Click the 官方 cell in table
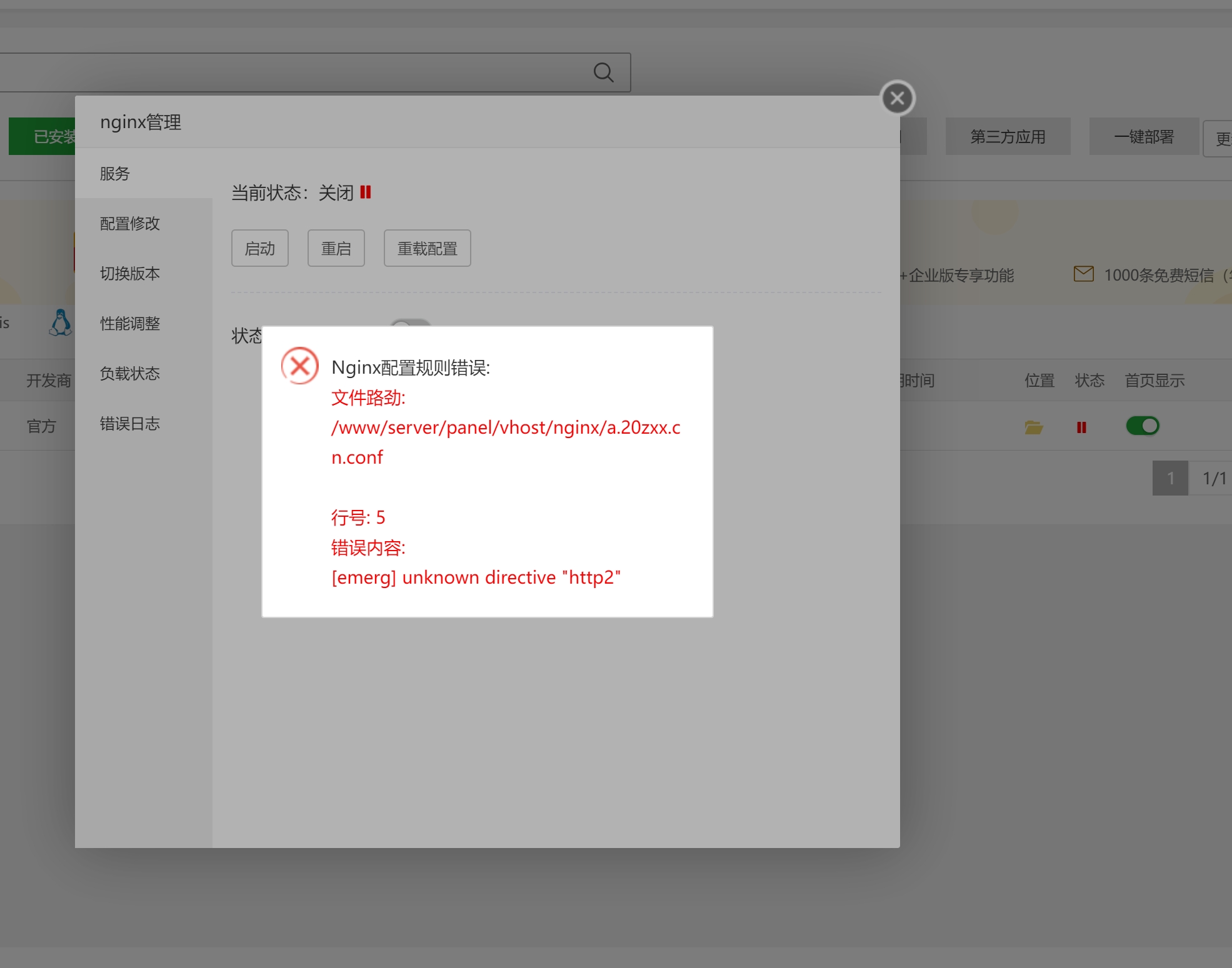Viewport: 1232px width, 968px height. click(x=41, y=426)
